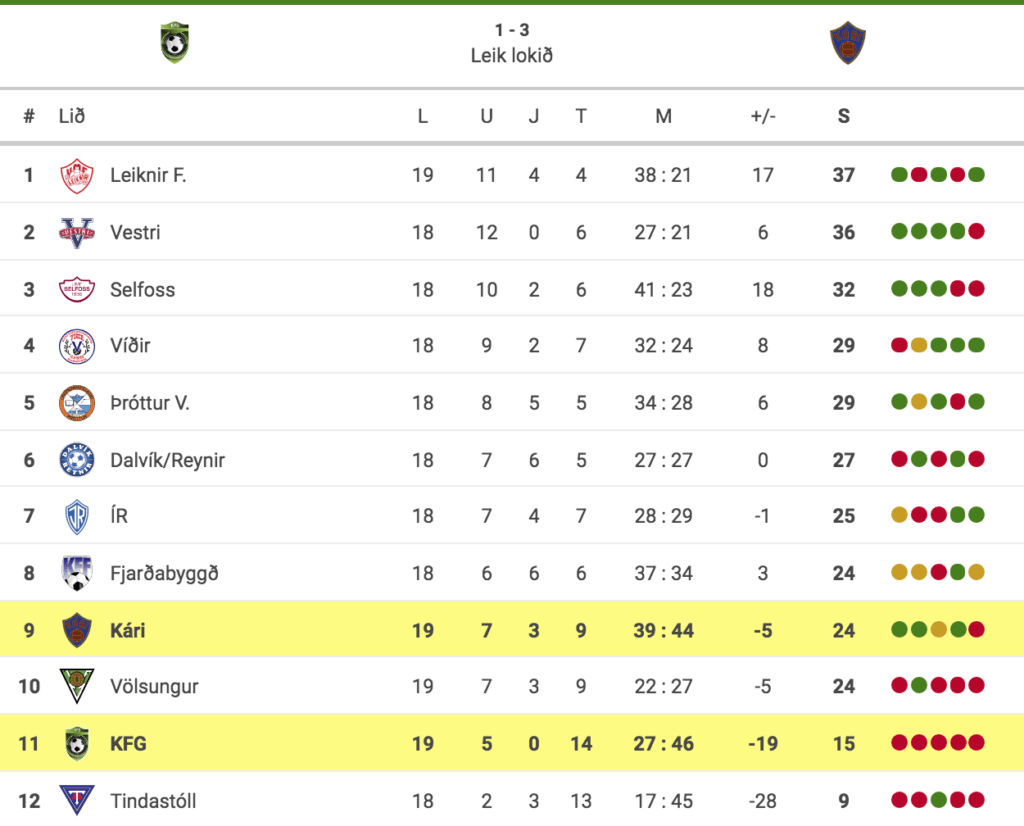This screenshot has width=1024, height=826.
Task: Click the Völsungur triangular crest
Action: pos(77,686)
